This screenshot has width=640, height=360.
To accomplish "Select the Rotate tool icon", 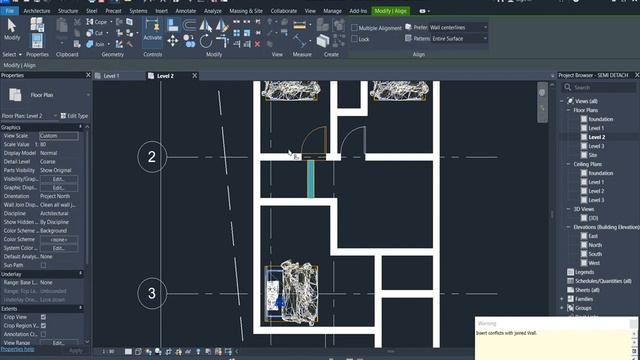I will tap(205, 41).
